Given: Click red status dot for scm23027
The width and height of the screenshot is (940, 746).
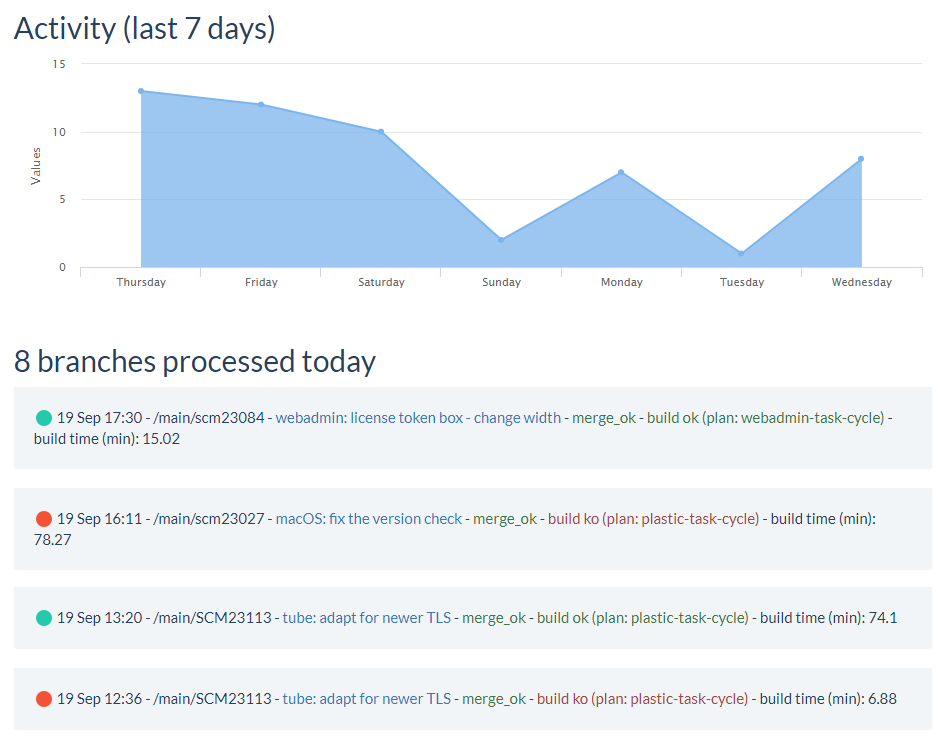Looking at the screenshot, I should 44,519.
